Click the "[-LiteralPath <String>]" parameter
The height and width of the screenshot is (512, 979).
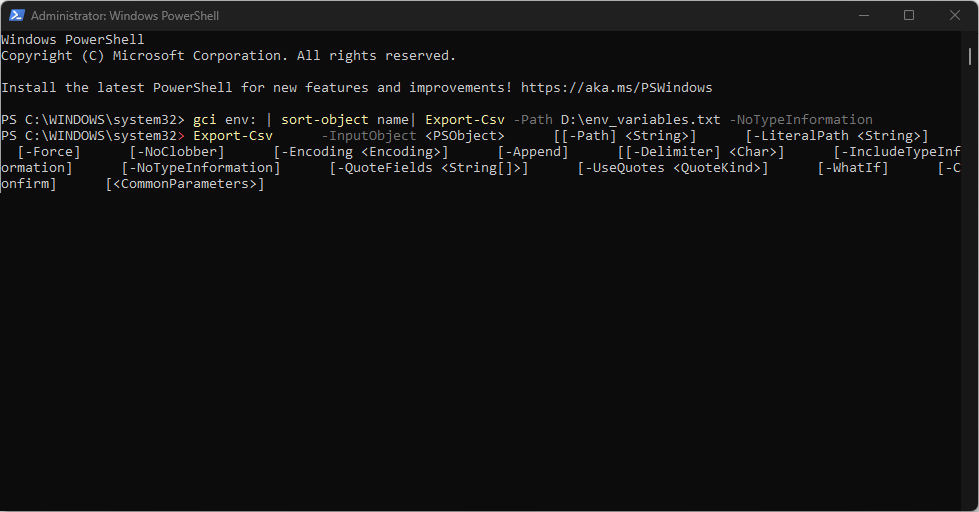(837, 136)
